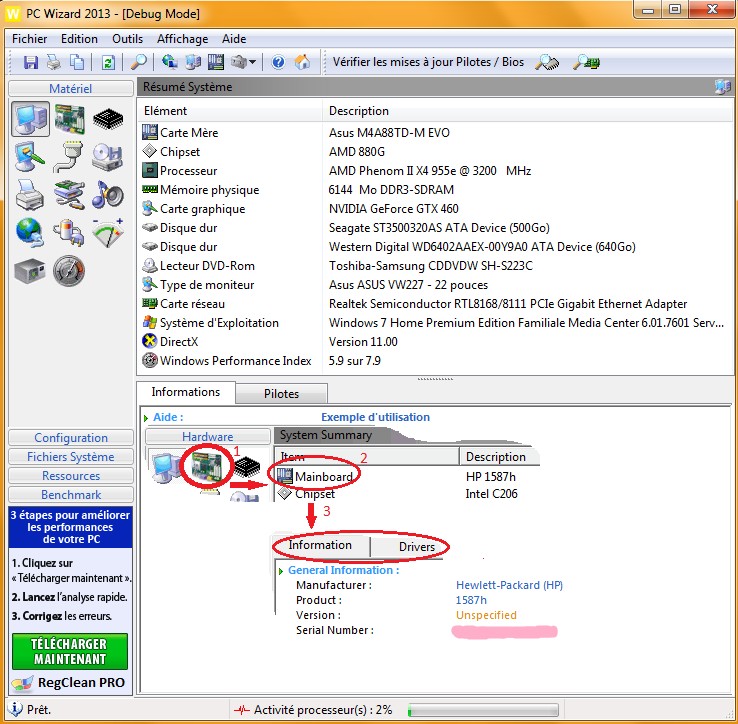Click the computers toolbar icon

[193, 62]
